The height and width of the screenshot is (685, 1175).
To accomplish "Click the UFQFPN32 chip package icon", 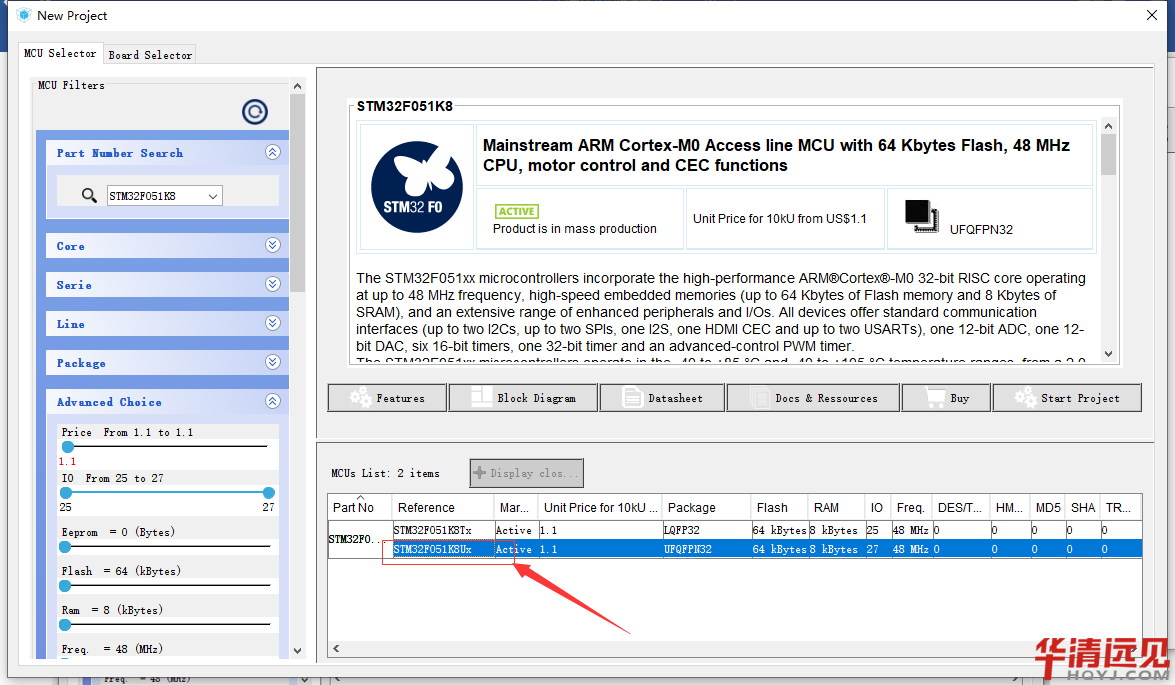I will coord(920,214).
